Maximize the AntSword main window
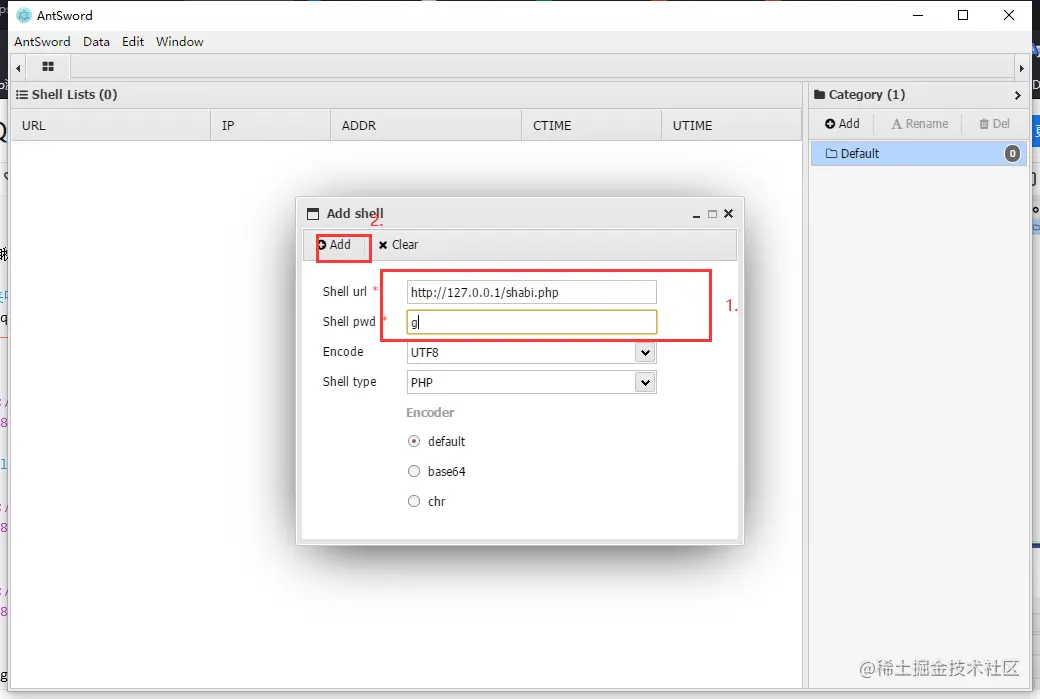 point(963,15)
